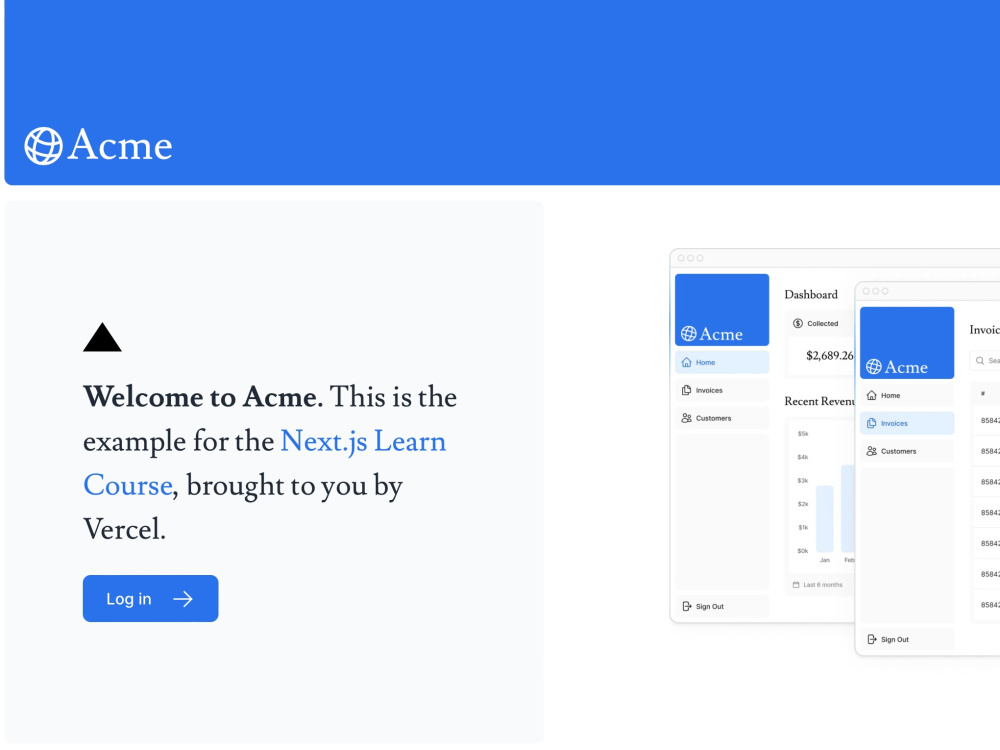The width and height of the screenshot is (1000, 750).
Task: Click the customers people icon in Dashboard mockup
Action: [x=686, y=418]
